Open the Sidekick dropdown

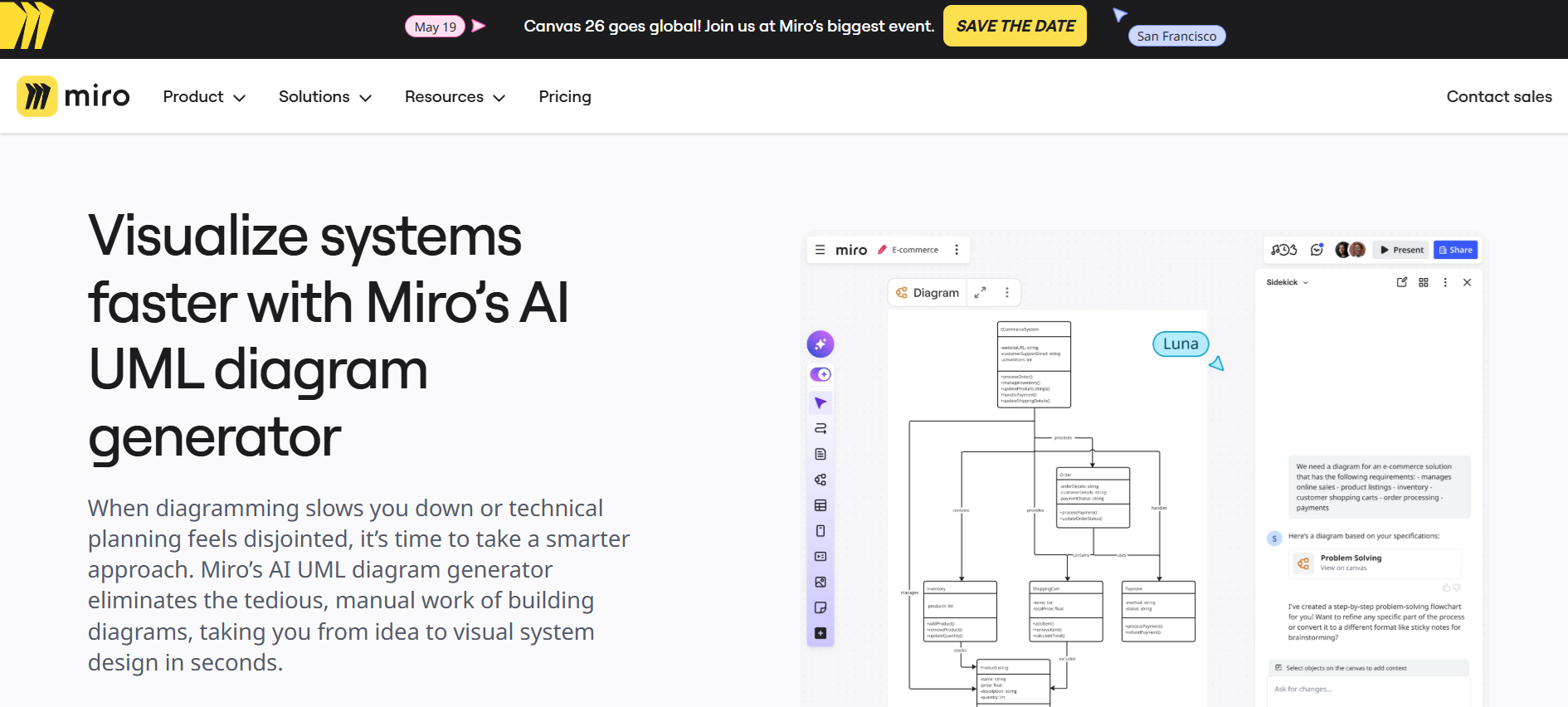click(1287, 282)
